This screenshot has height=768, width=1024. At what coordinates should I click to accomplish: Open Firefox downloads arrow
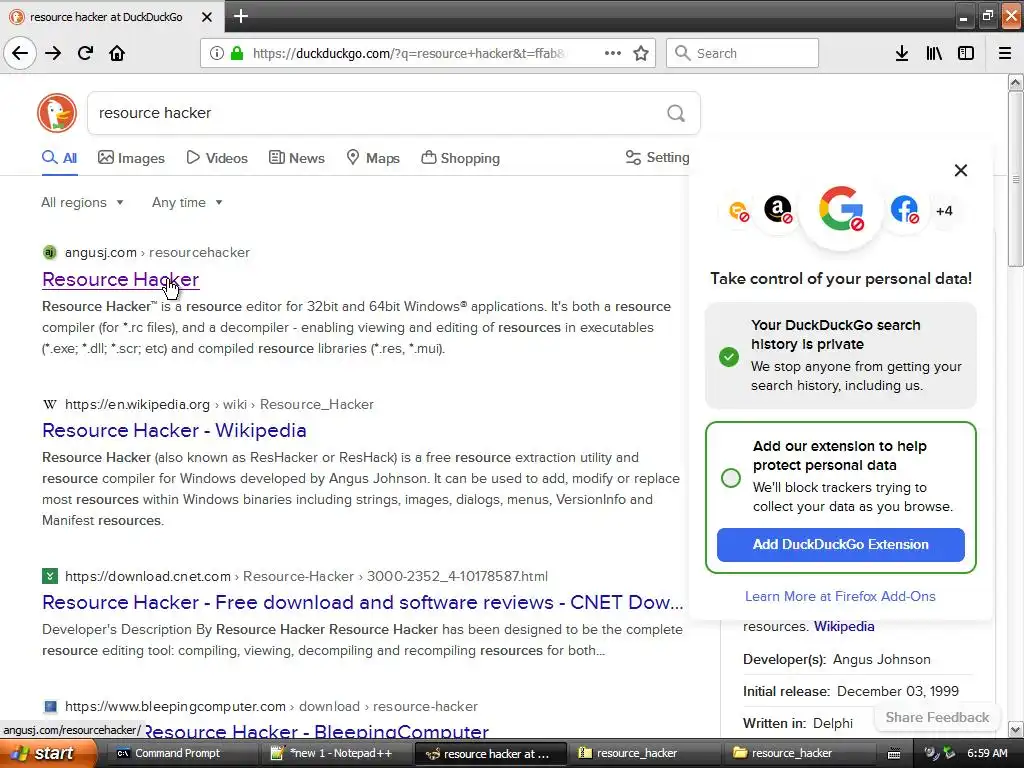coord(902,53)
